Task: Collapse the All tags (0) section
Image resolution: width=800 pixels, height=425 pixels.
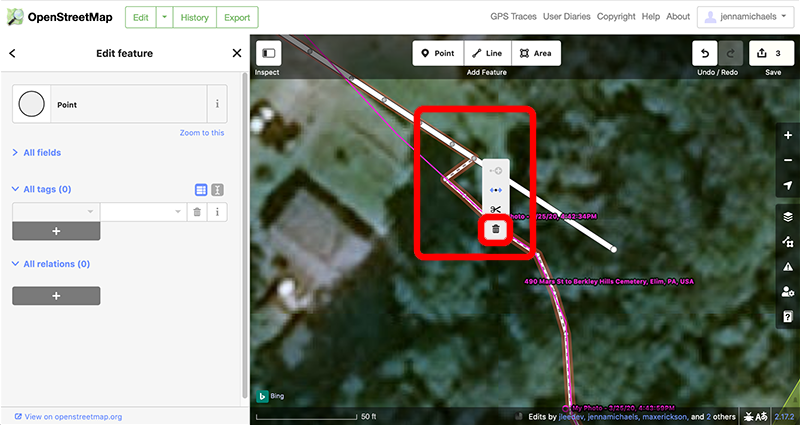Action: [41, 189]
